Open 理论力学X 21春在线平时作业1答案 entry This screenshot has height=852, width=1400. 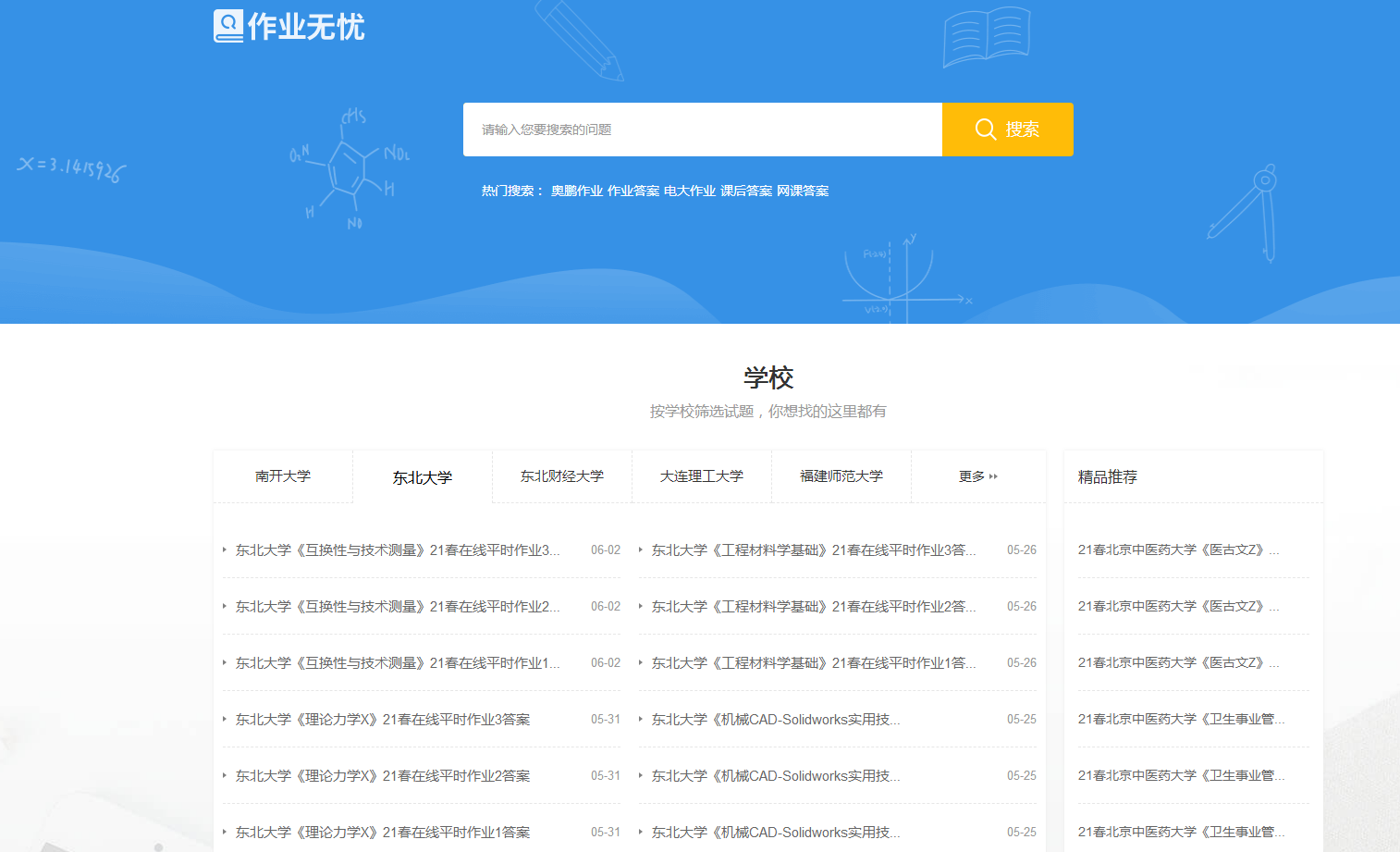tap(383, 832)
